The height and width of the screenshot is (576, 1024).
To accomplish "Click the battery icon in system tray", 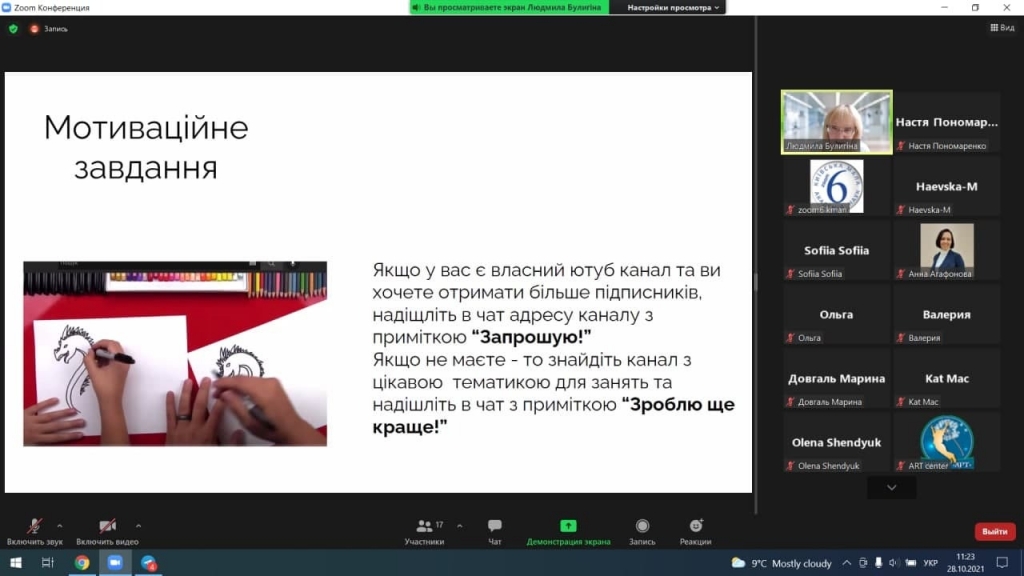I will click(910, 563).
